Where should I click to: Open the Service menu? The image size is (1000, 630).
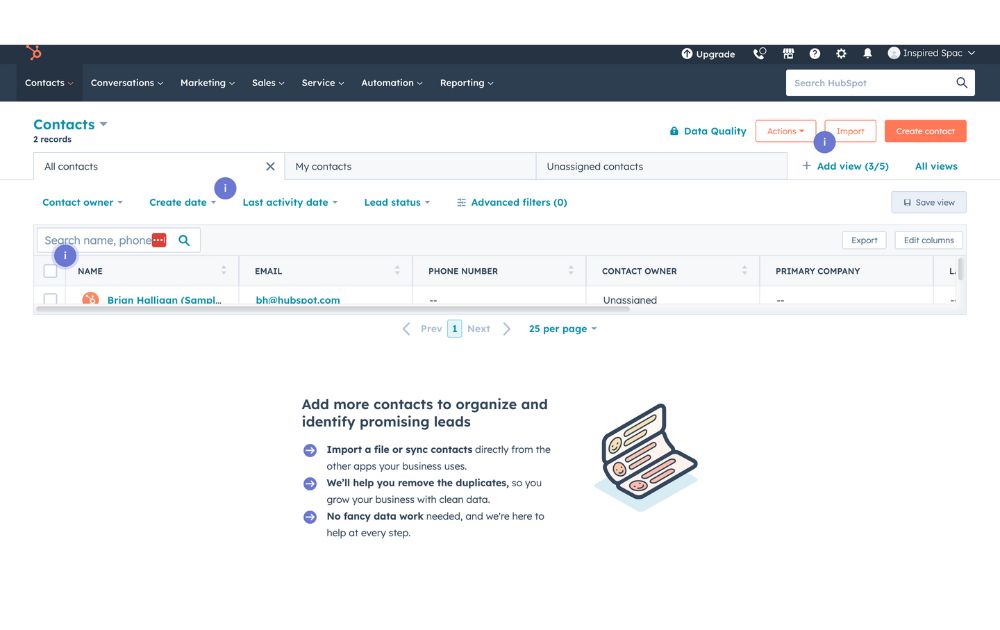[x=323, y=83]
